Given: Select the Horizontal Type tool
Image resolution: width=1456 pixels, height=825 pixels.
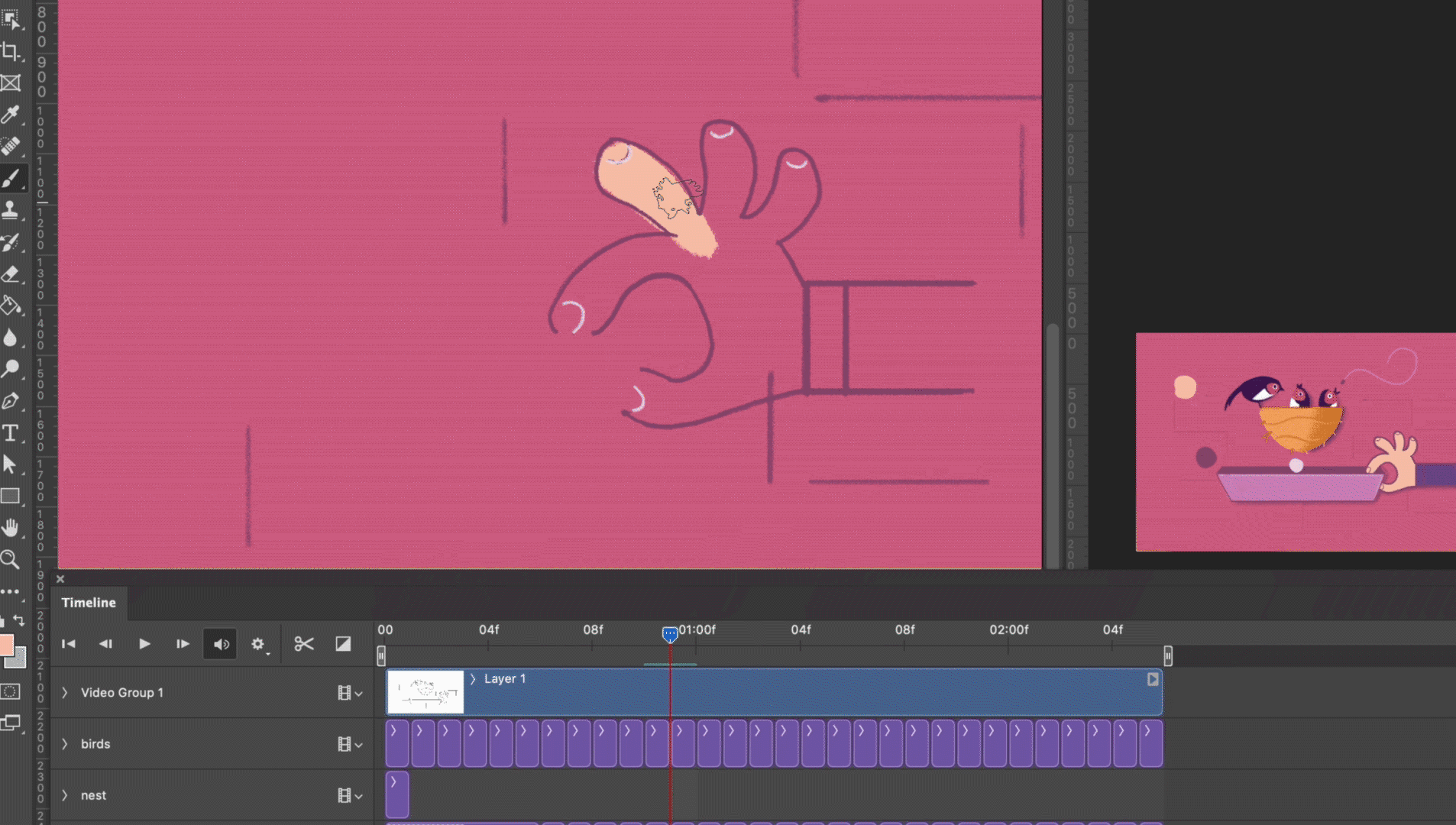Looking at the screenshot, I should point(11,433).
